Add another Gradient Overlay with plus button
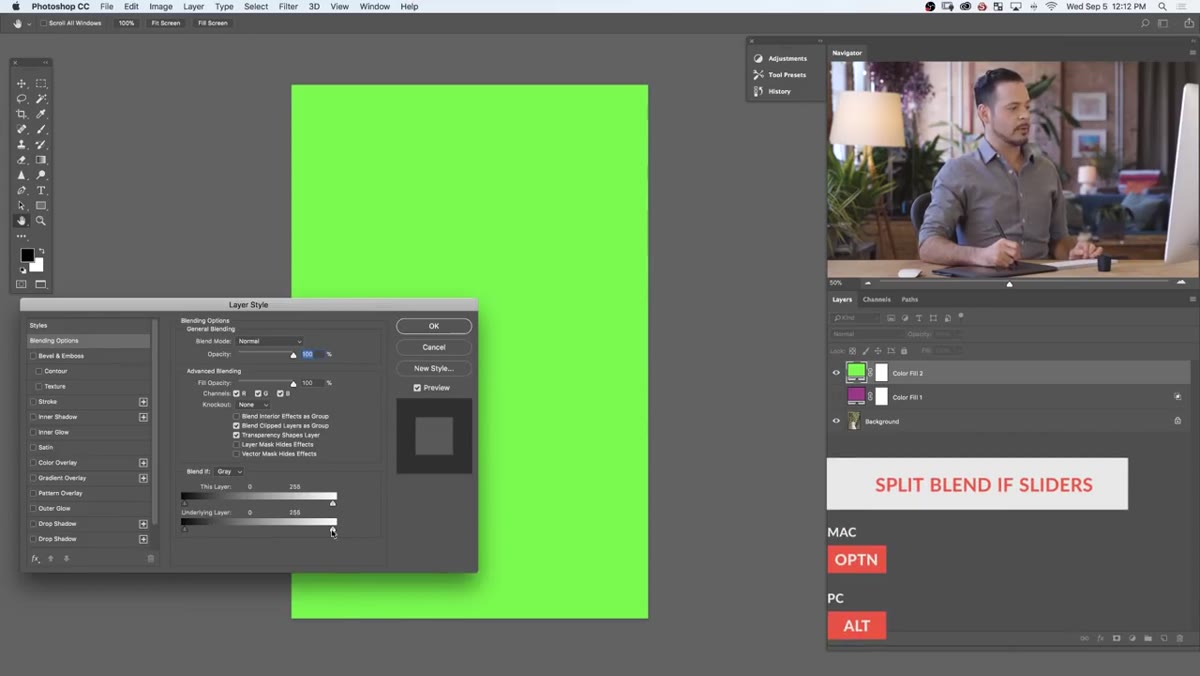This screenshot has height=676, width=1200. click(x=143, y=478)
